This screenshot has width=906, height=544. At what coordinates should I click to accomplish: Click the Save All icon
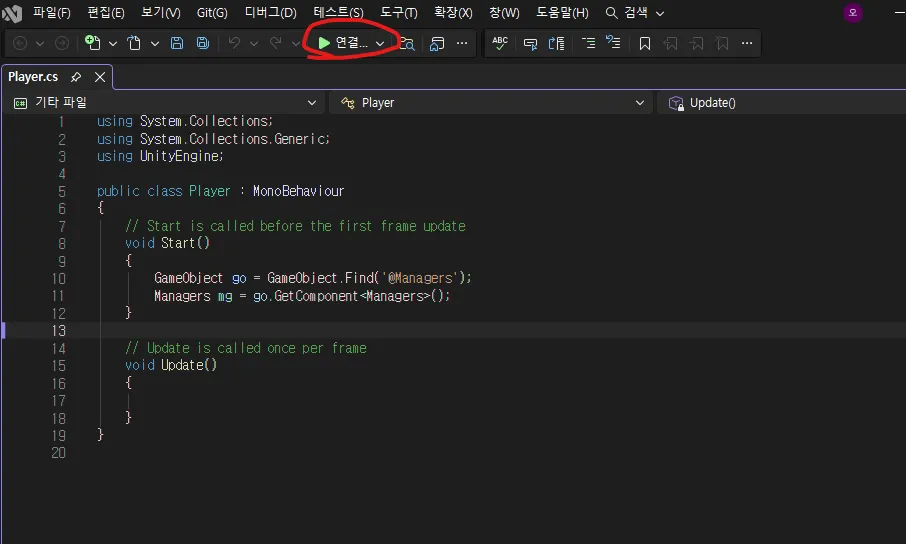pyautogui.click(x=203, y=43)
